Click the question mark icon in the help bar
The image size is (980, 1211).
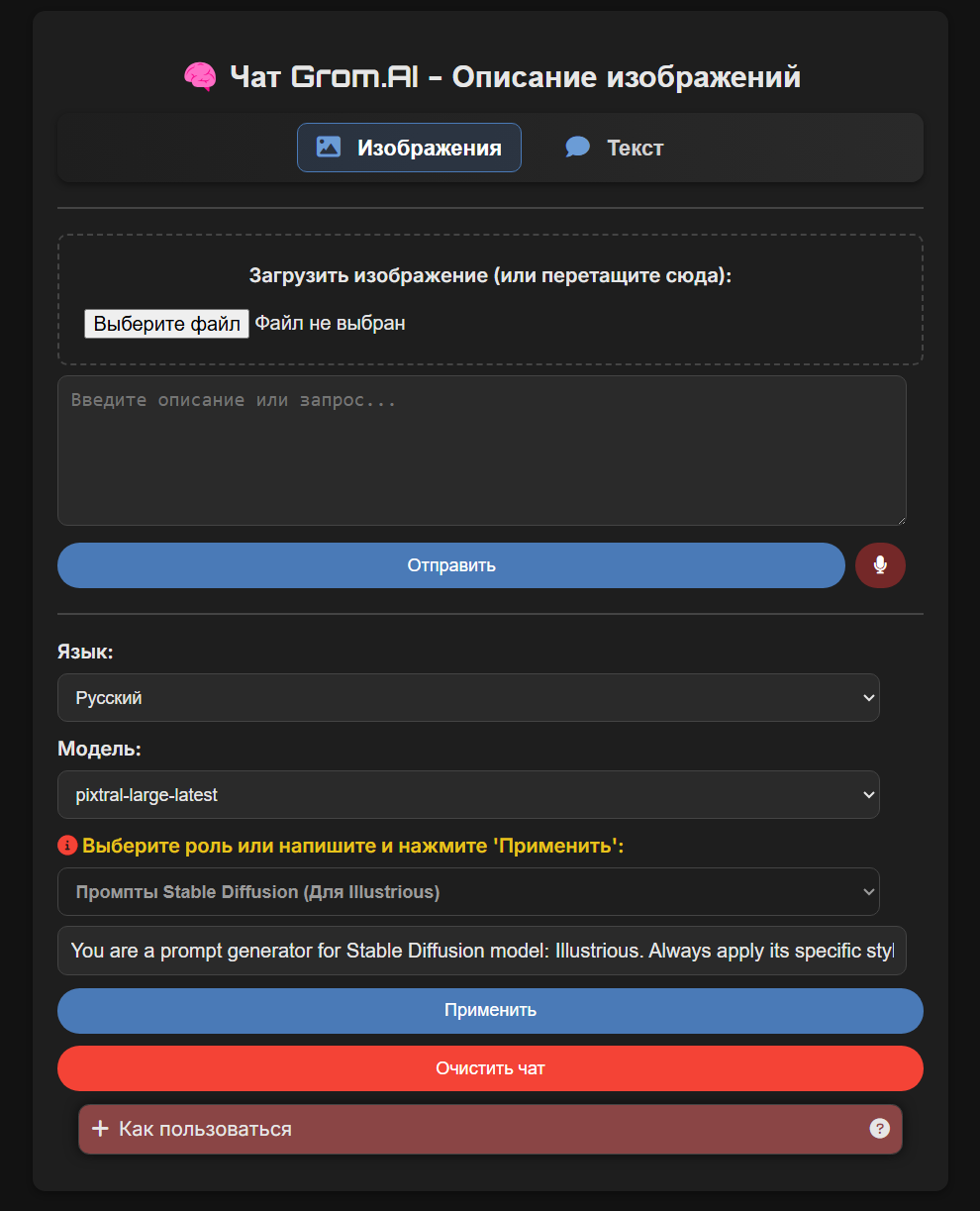coord(879,1129)
